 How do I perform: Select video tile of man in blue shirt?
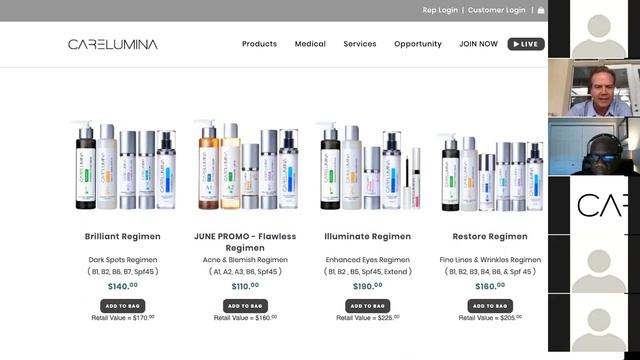coord(594,88)
